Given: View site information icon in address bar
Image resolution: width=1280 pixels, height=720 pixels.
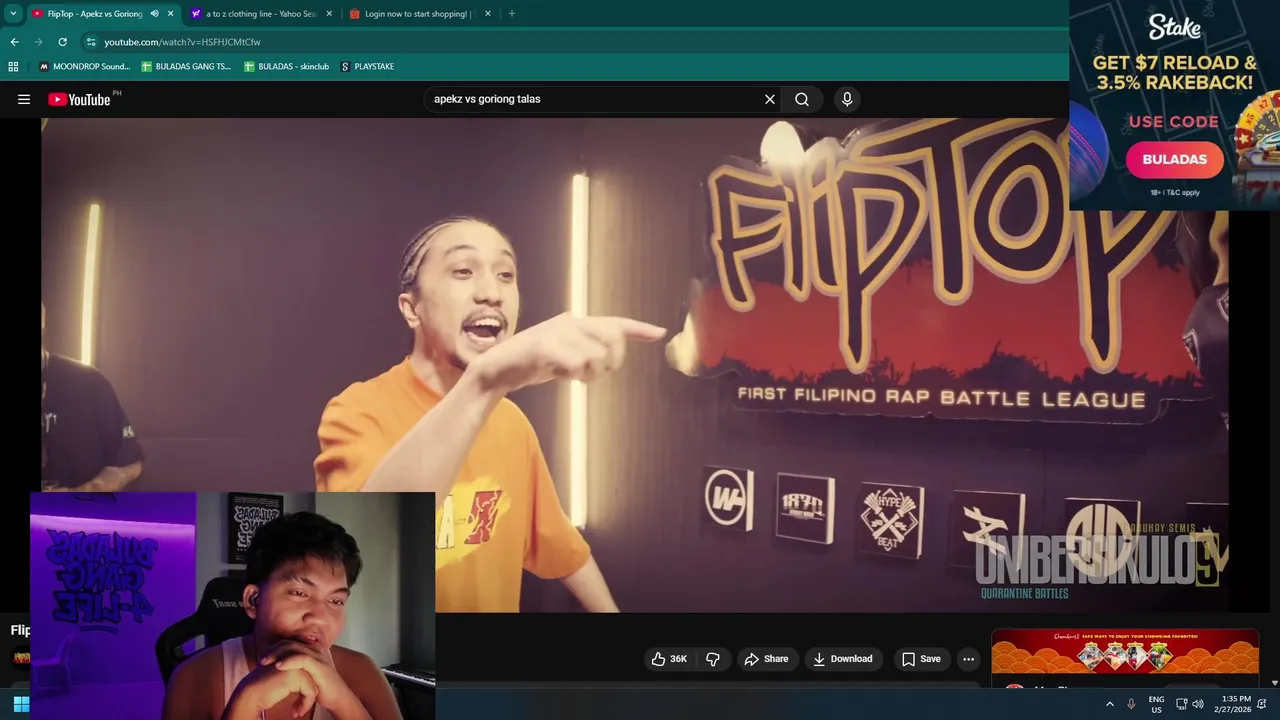Looking at the screenshot, I should click(91, 42).
